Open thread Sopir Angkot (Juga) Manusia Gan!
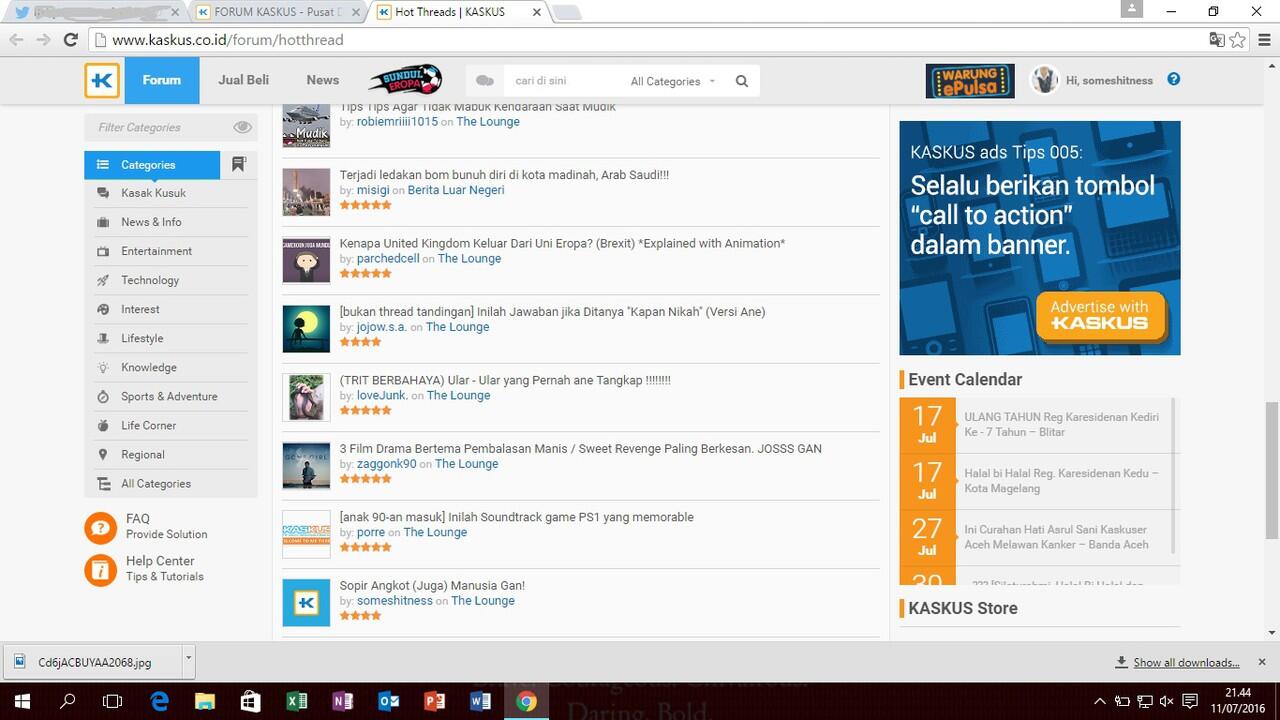This screenshot has height=720, width=1280. pos(432,585)
